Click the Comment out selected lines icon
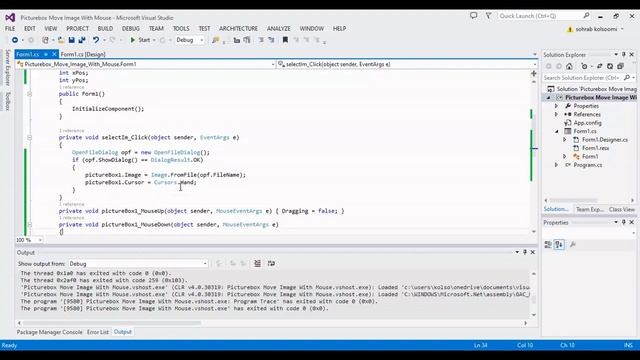The image size is (640, 360). 261,40
